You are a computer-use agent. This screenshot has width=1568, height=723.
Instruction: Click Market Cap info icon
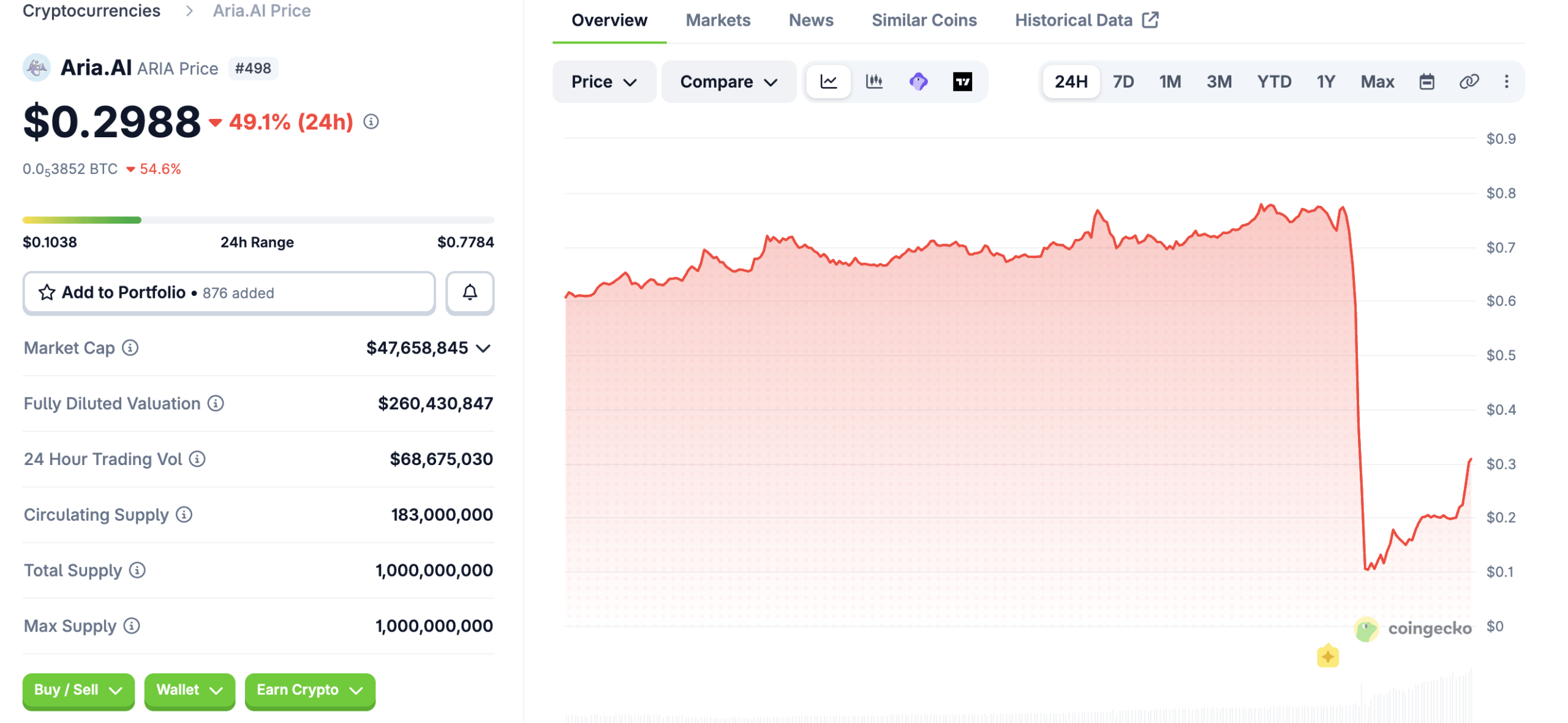click(130, 348)
